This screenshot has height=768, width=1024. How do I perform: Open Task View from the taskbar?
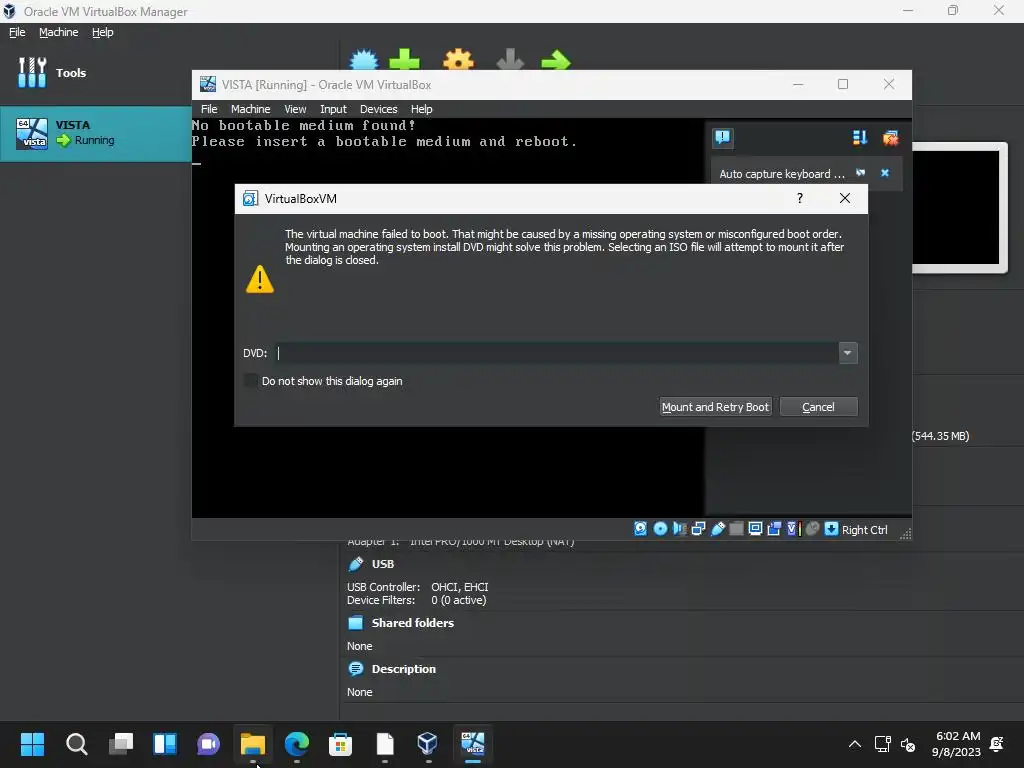click(121, 744)
